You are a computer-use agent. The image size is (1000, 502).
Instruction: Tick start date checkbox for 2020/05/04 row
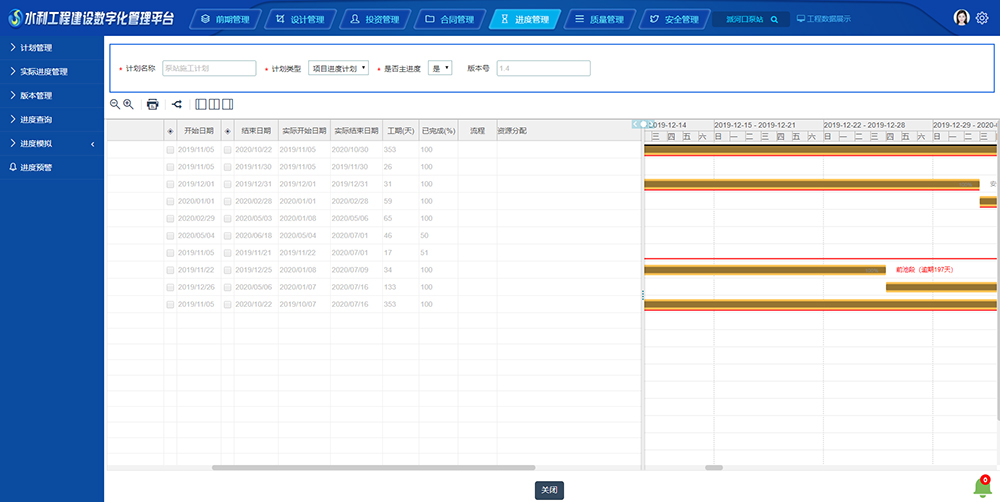(x=171, y=235)
